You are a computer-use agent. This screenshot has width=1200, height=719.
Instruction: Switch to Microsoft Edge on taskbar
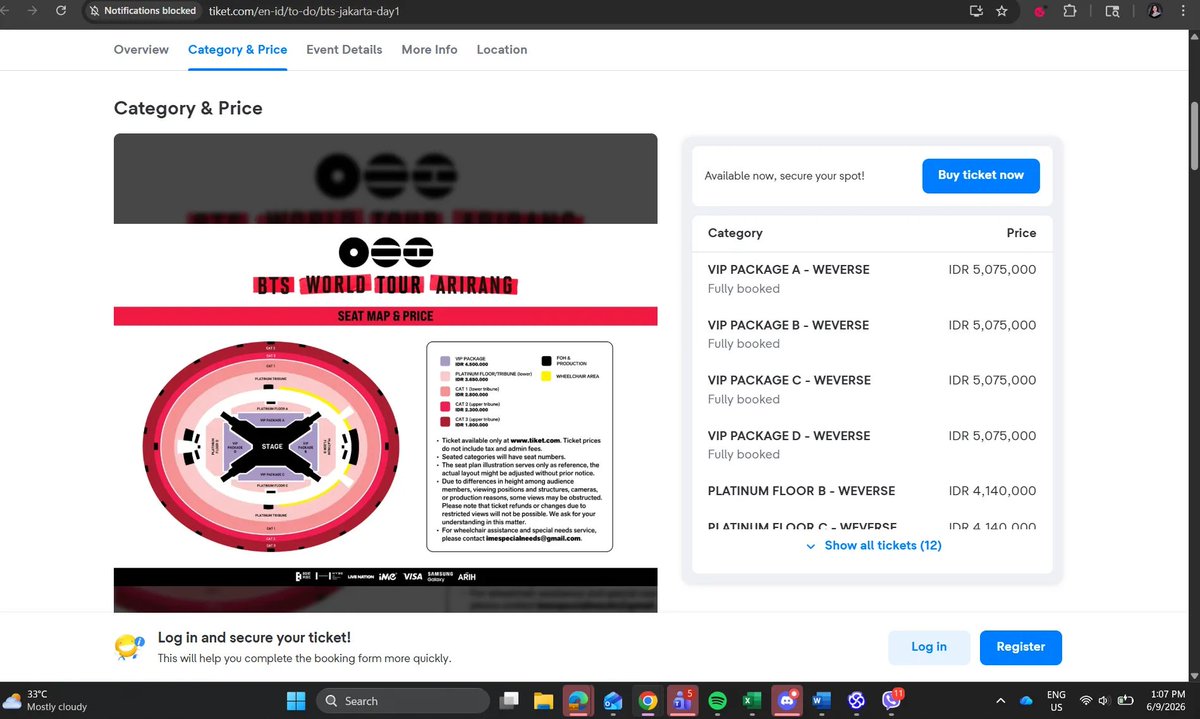(x=577, y=701)
